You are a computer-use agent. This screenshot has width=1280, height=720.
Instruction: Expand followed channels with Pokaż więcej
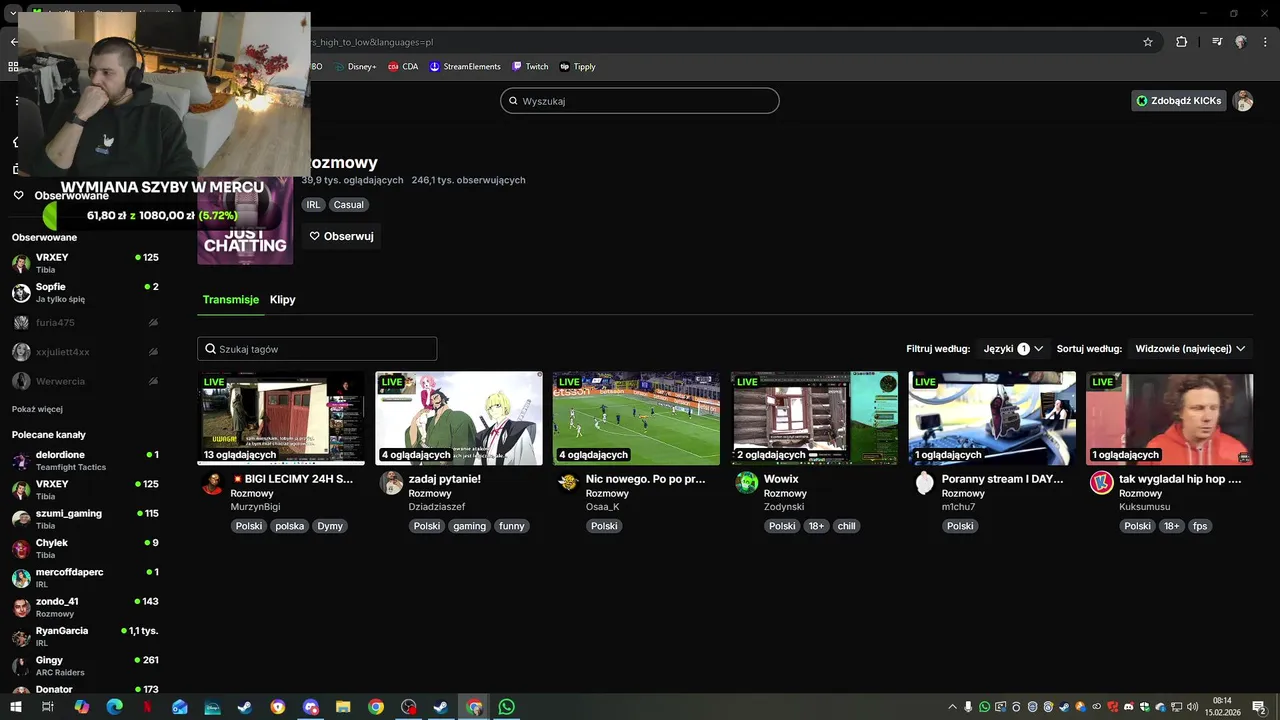coord(37,409)
